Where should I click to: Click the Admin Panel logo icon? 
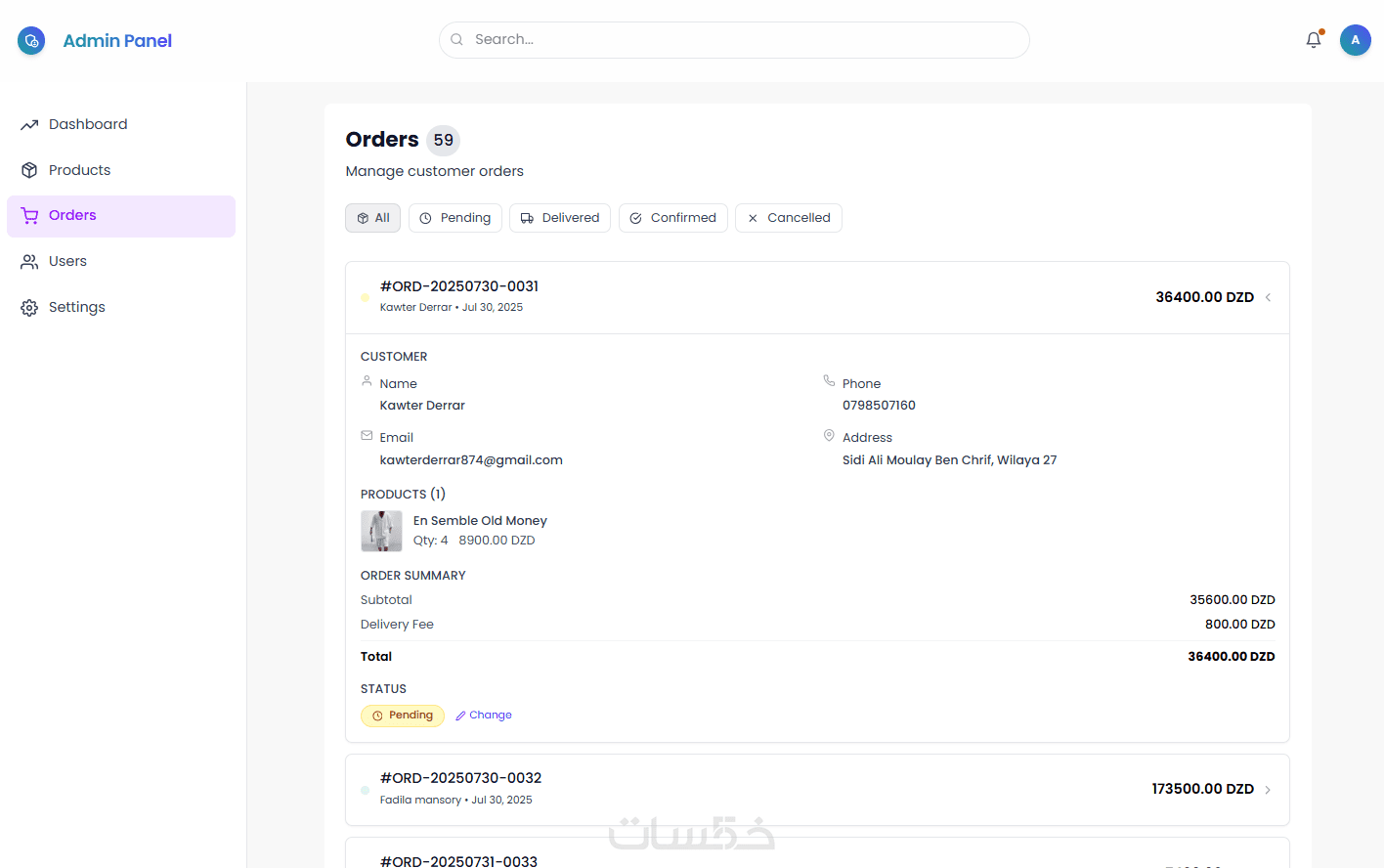coord(31,40)
